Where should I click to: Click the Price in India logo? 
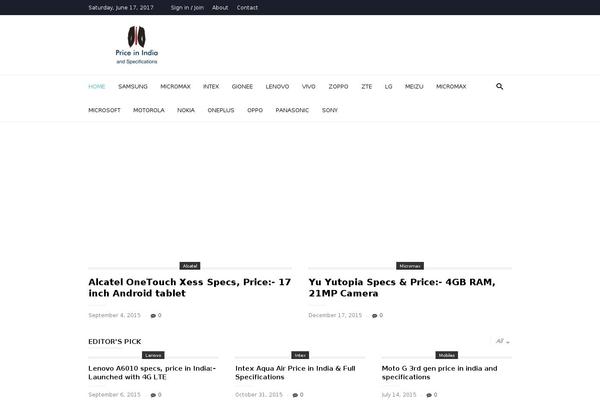point(137,45)
